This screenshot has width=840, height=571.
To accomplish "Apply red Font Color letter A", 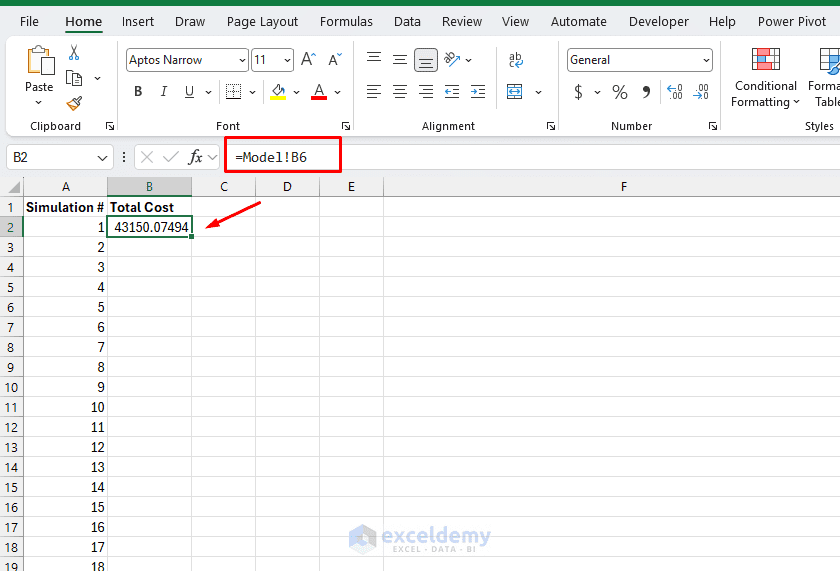I will point(319,92).
